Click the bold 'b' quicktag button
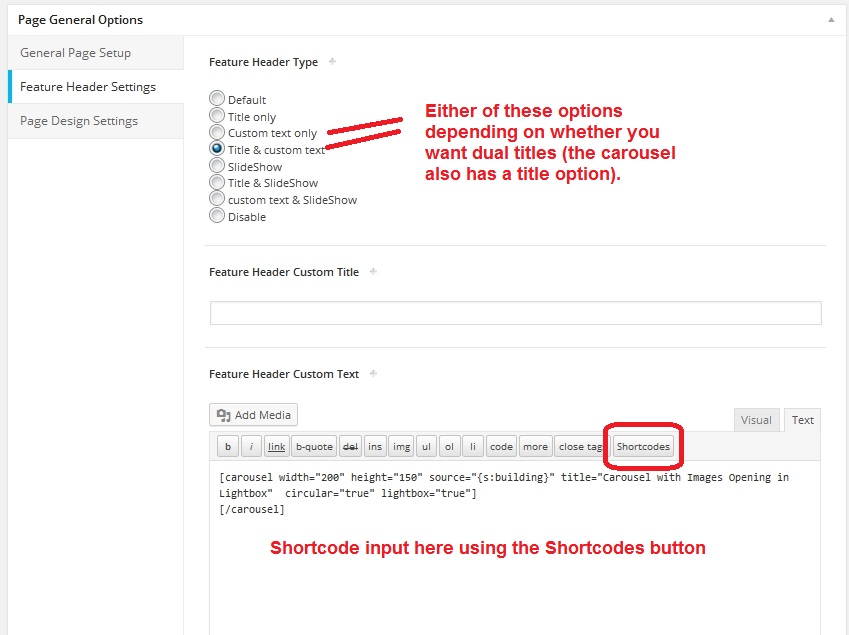 [229, 447]
